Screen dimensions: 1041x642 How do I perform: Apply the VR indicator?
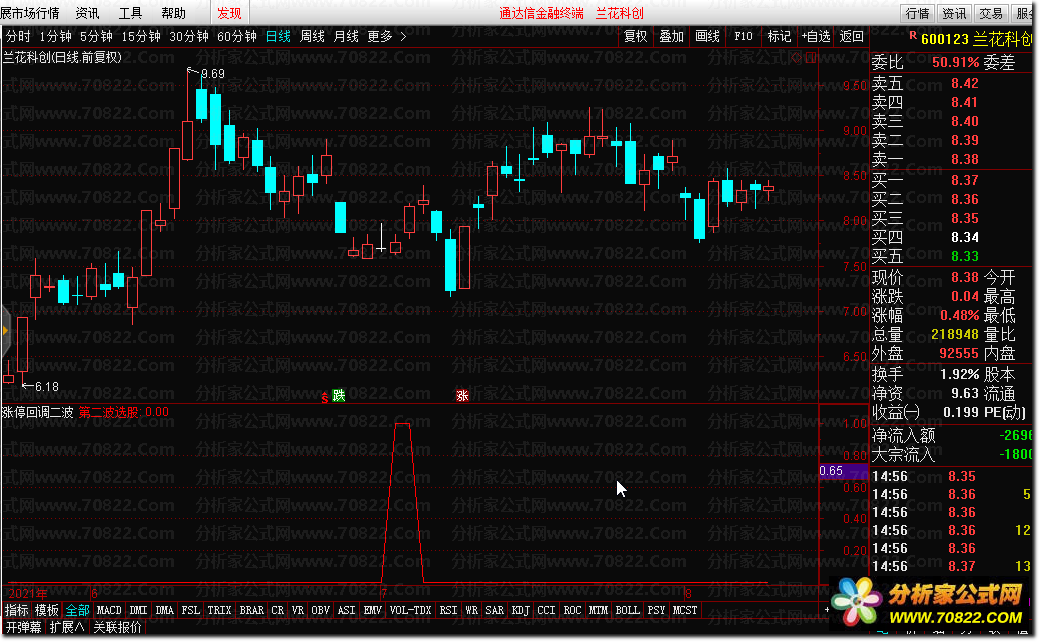[297, 610]
